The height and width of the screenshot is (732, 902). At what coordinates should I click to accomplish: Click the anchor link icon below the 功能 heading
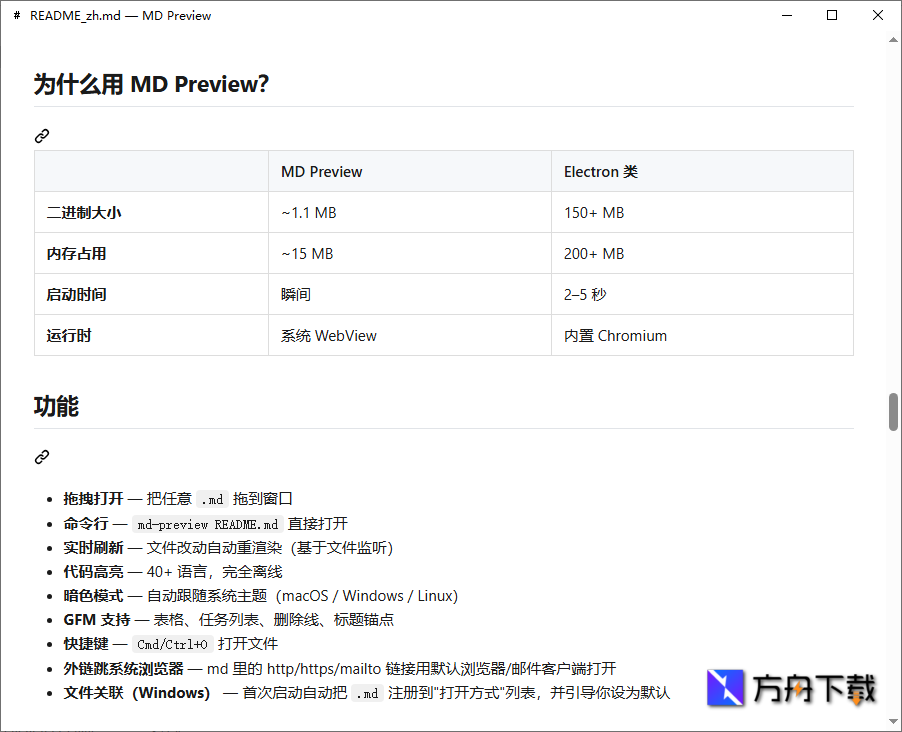(x=41, y=457)
